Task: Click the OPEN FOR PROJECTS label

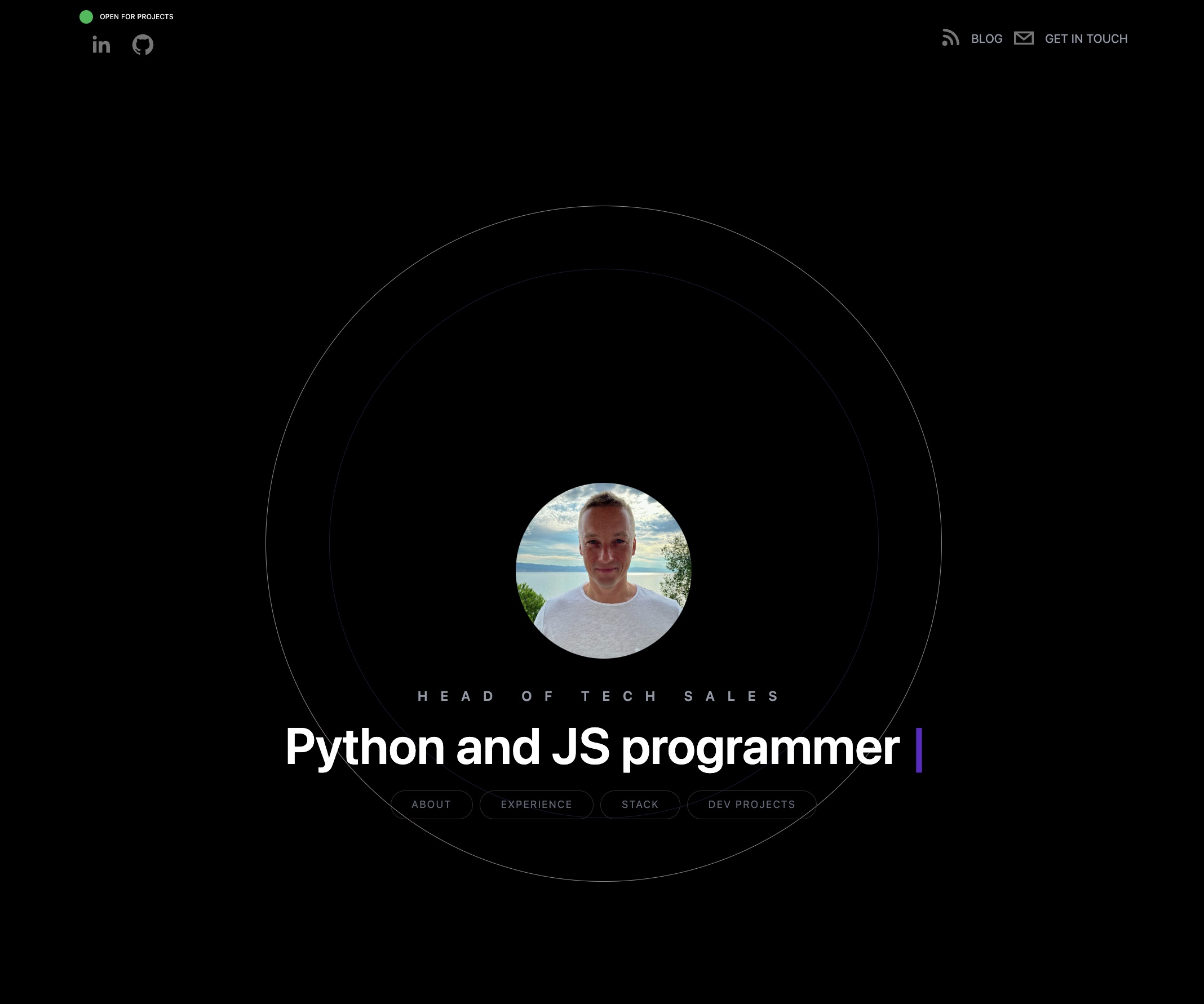Action: (136, 16)
